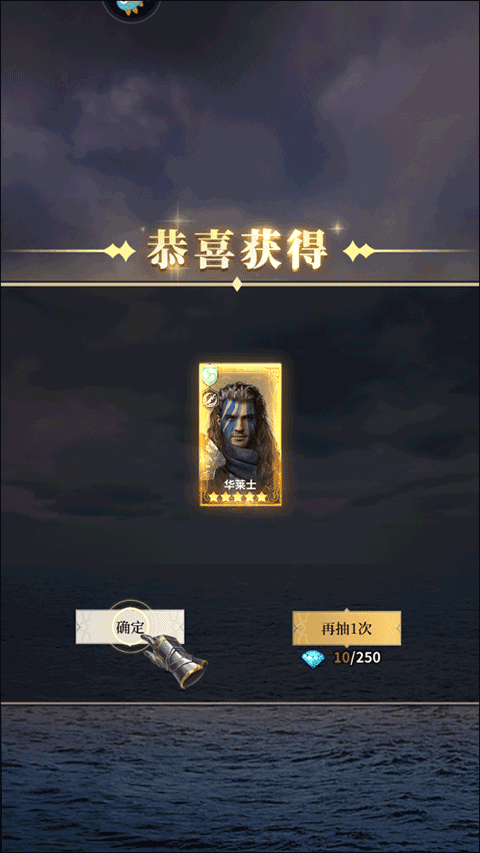Image resolution: width=480 pixels, height=853 pixels.
Task: Tap the 恭喜获得 title banner text
Action: pos(238,250)
